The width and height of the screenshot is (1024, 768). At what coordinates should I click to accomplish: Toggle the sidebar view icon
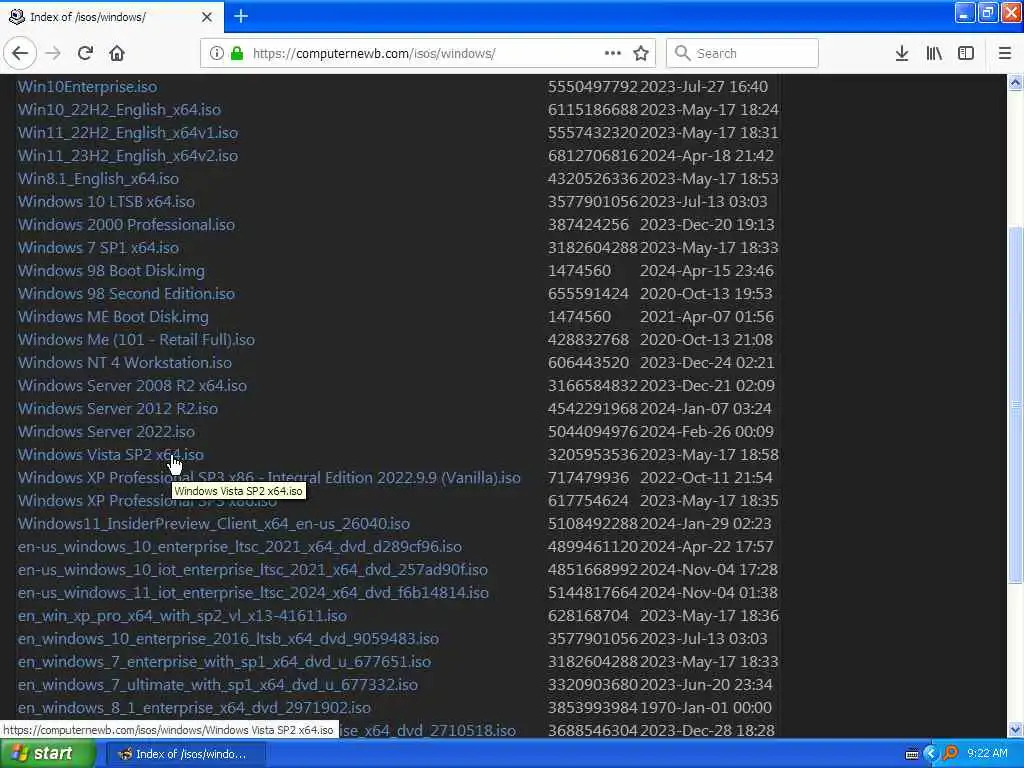tap(966, 53)
